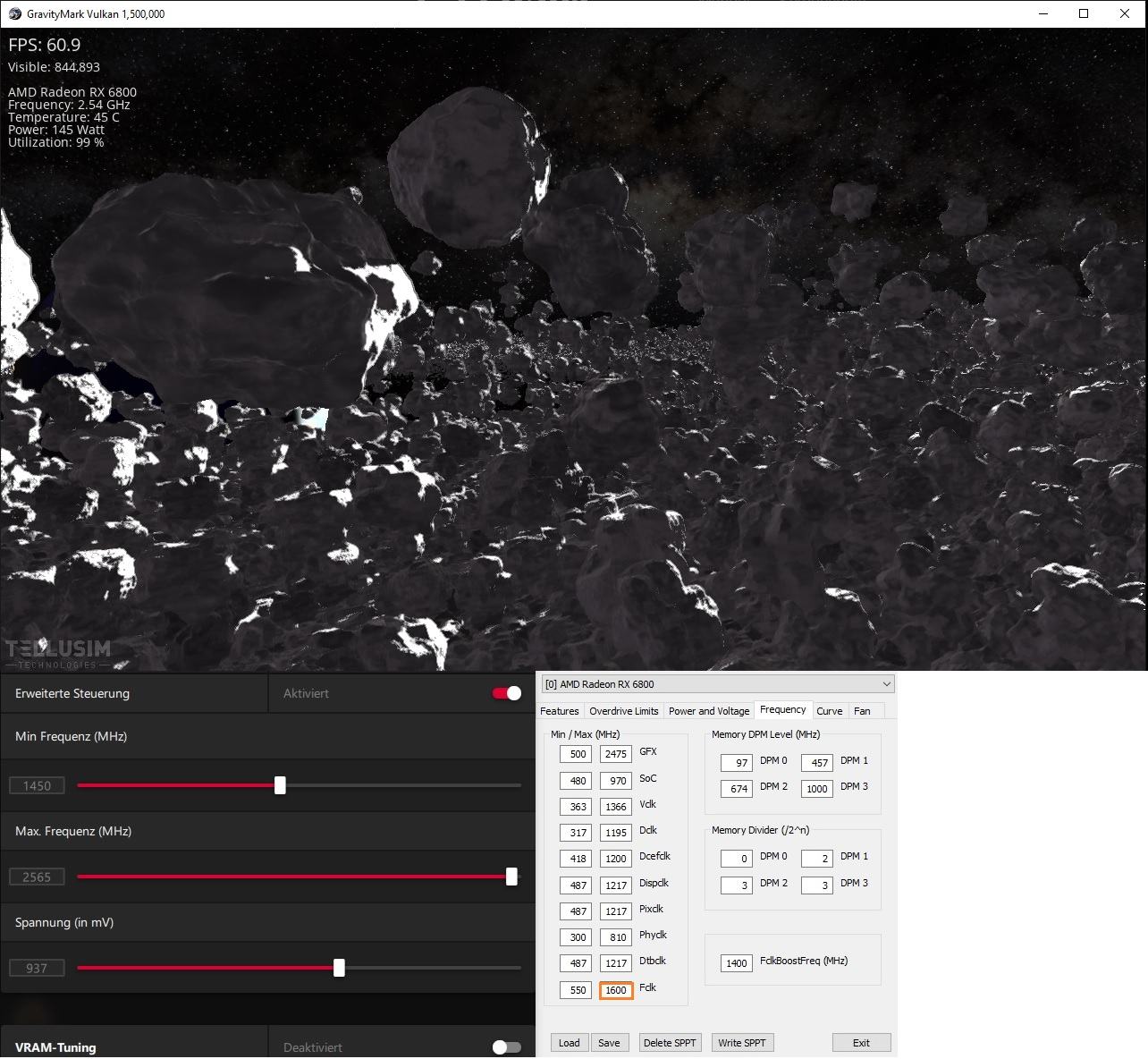Click the Pixclk maximum field 1217

pos(615,911)
